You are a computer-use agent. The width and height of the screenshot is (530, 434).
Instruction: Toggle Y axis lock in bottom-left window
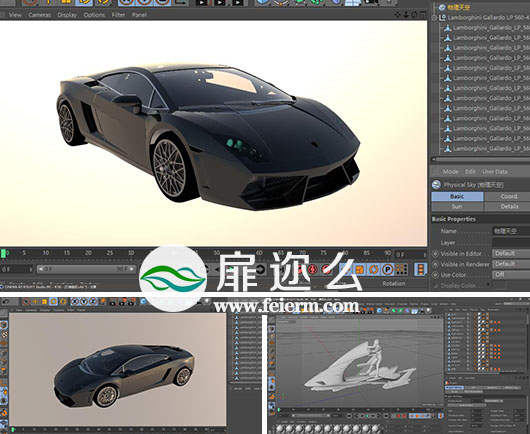[x=84, y=301]
